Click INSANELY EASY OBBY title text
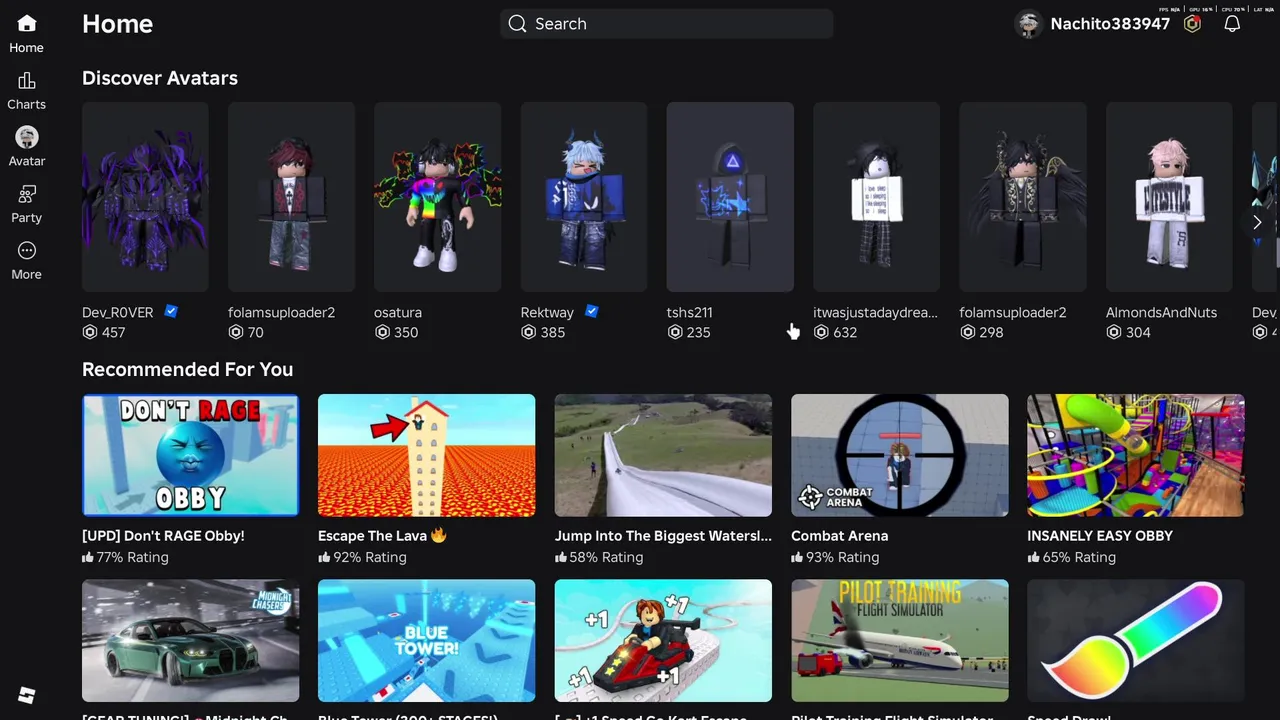Screen dimensions: 1280x720 pyautogui.click(x=1100, y=536)
